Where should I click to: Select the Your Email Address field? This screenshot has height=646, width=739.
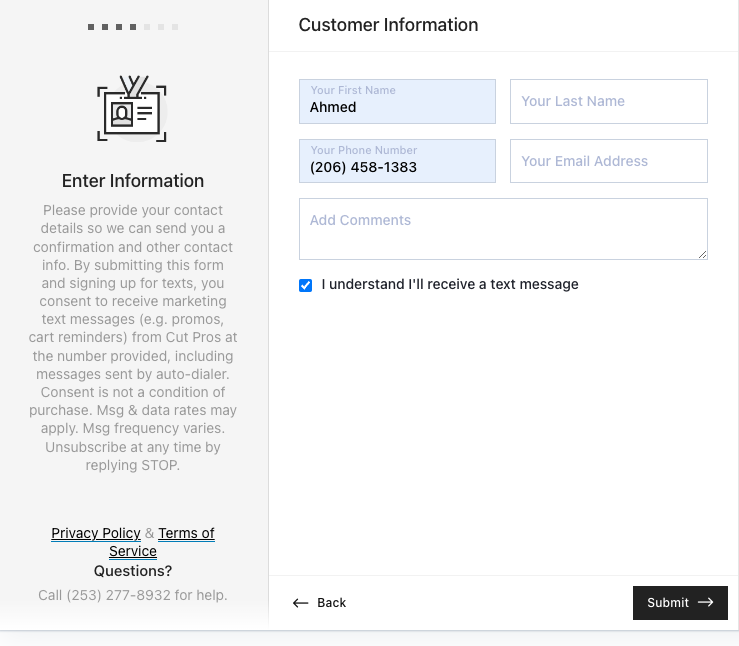608,161
